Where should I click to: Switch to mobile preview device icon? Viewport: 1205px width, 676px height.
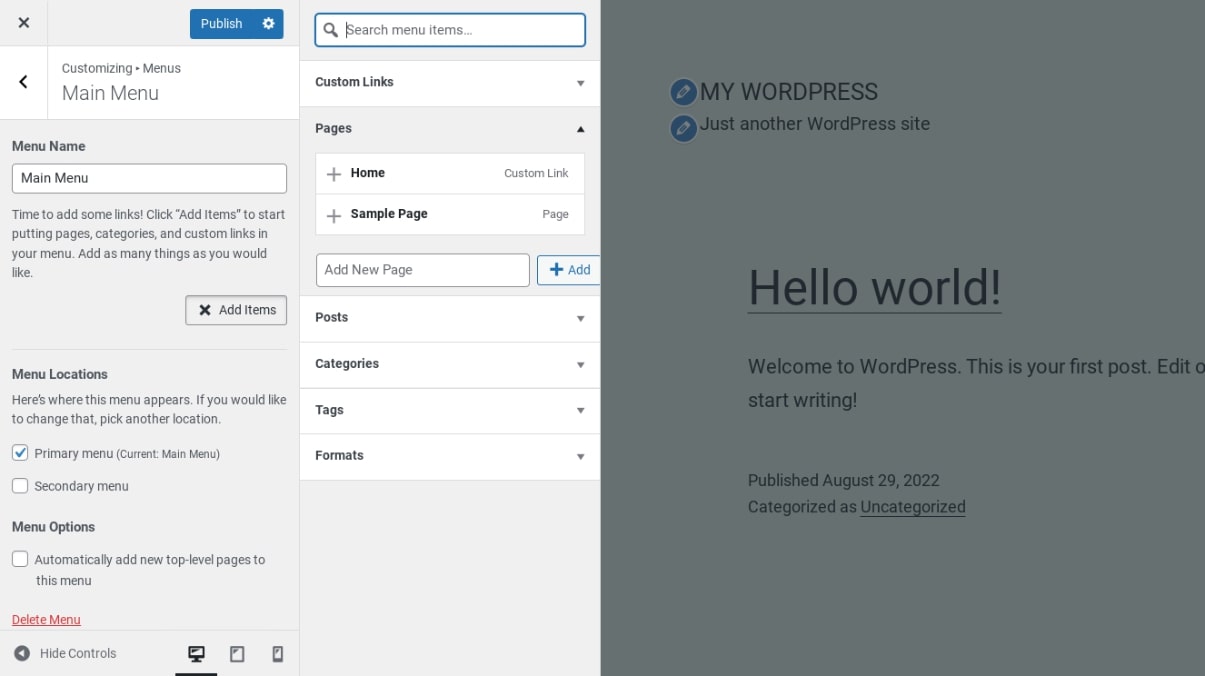pos(278,654)
